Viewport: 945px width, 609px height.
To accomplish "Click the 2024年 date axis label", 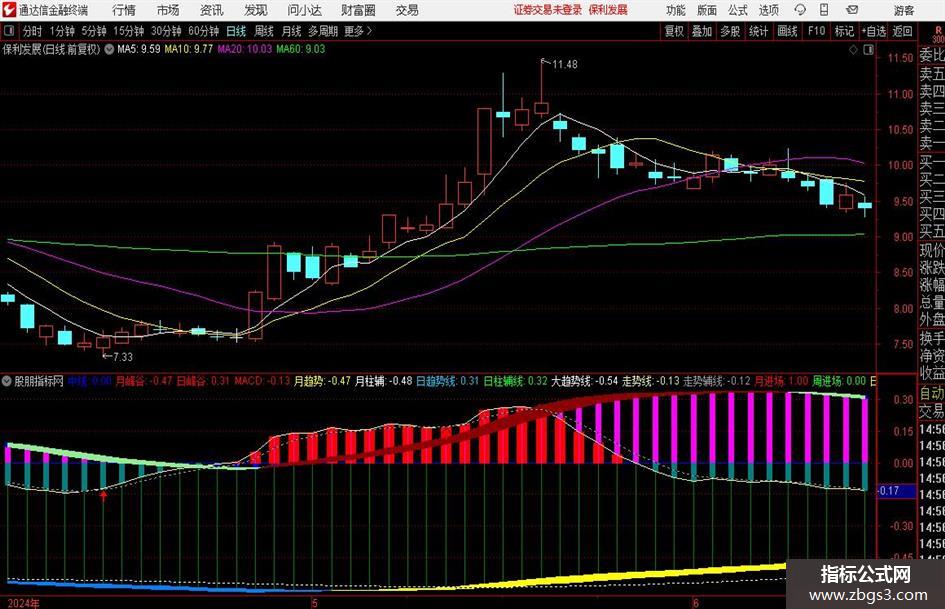I will [23, 603].
